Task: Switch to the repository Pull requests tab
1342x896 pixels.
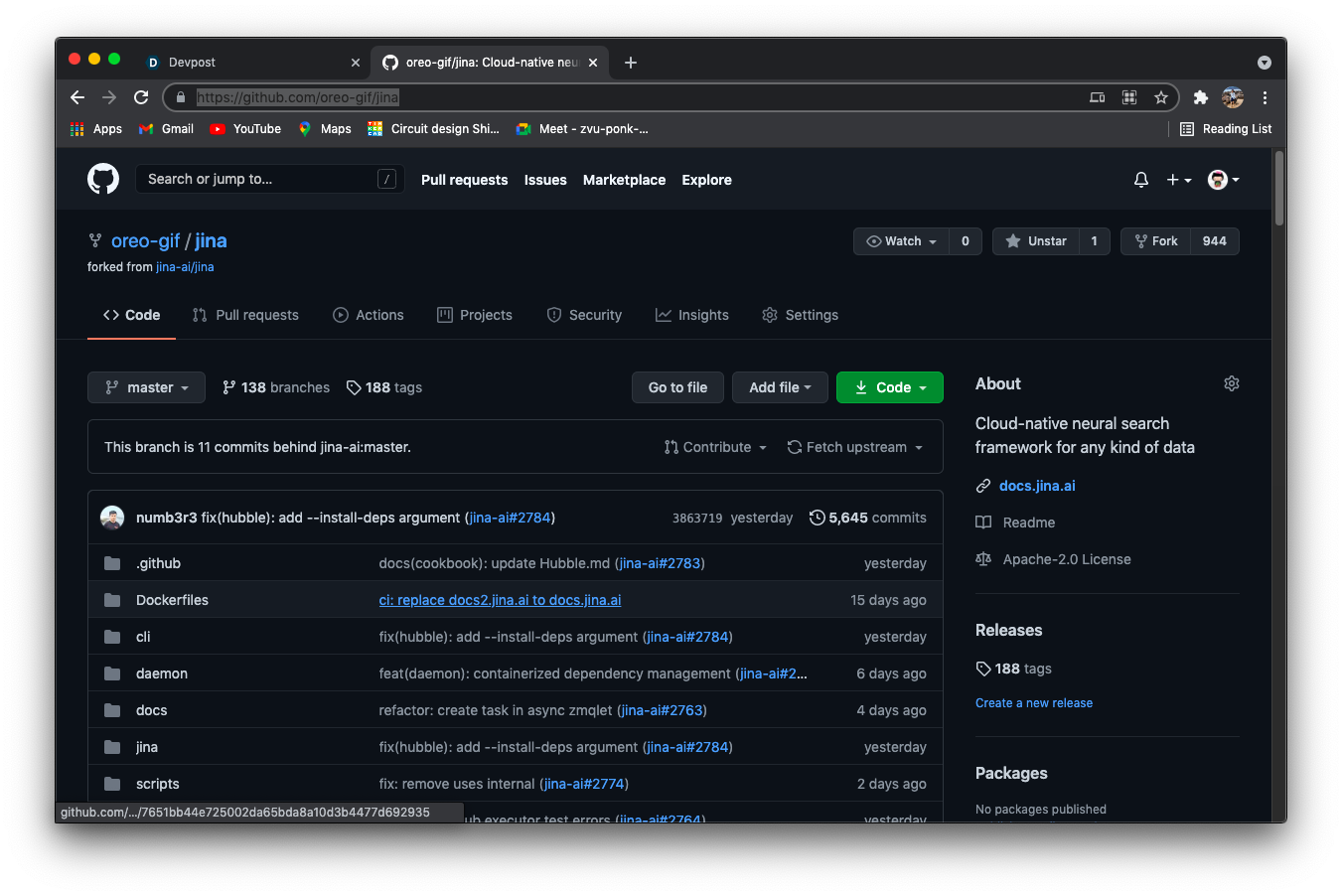Action: (x=245, y=315)
